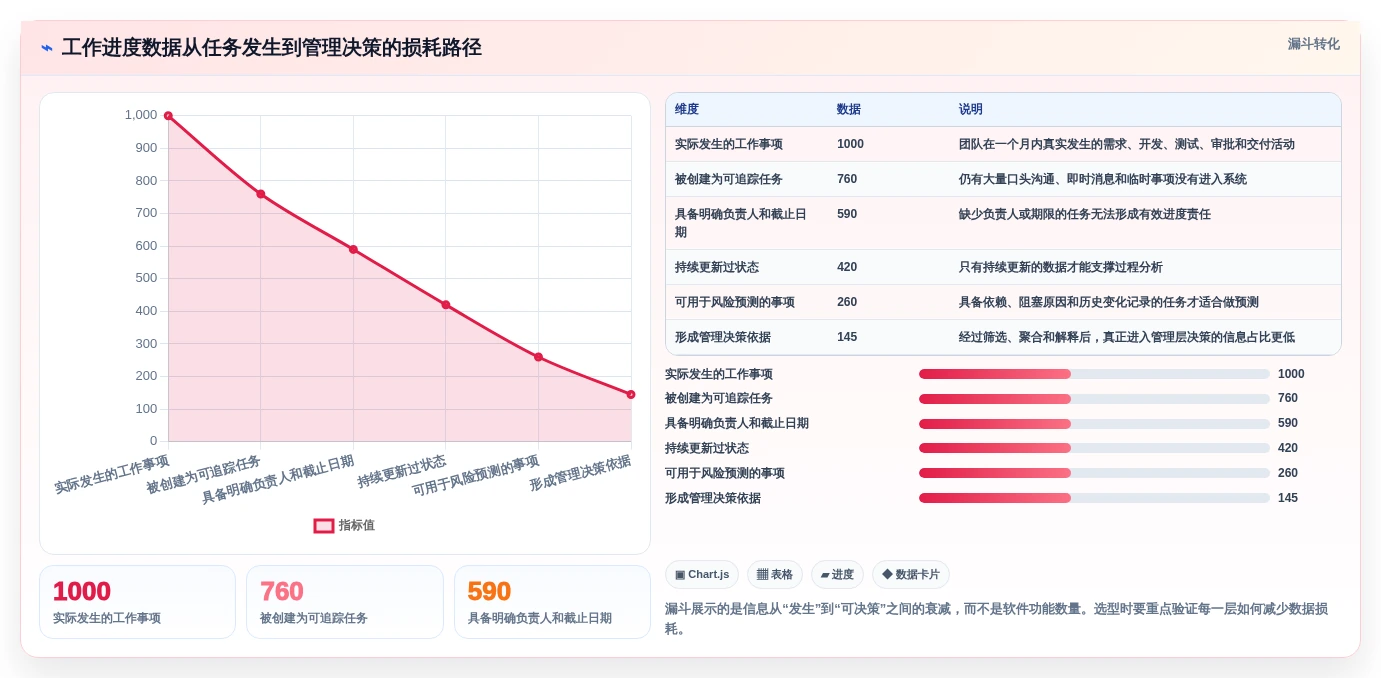Open the 760 被创建为可追踪任务 card
This screenshot has height=678, width=1381.
coord(345,602)
